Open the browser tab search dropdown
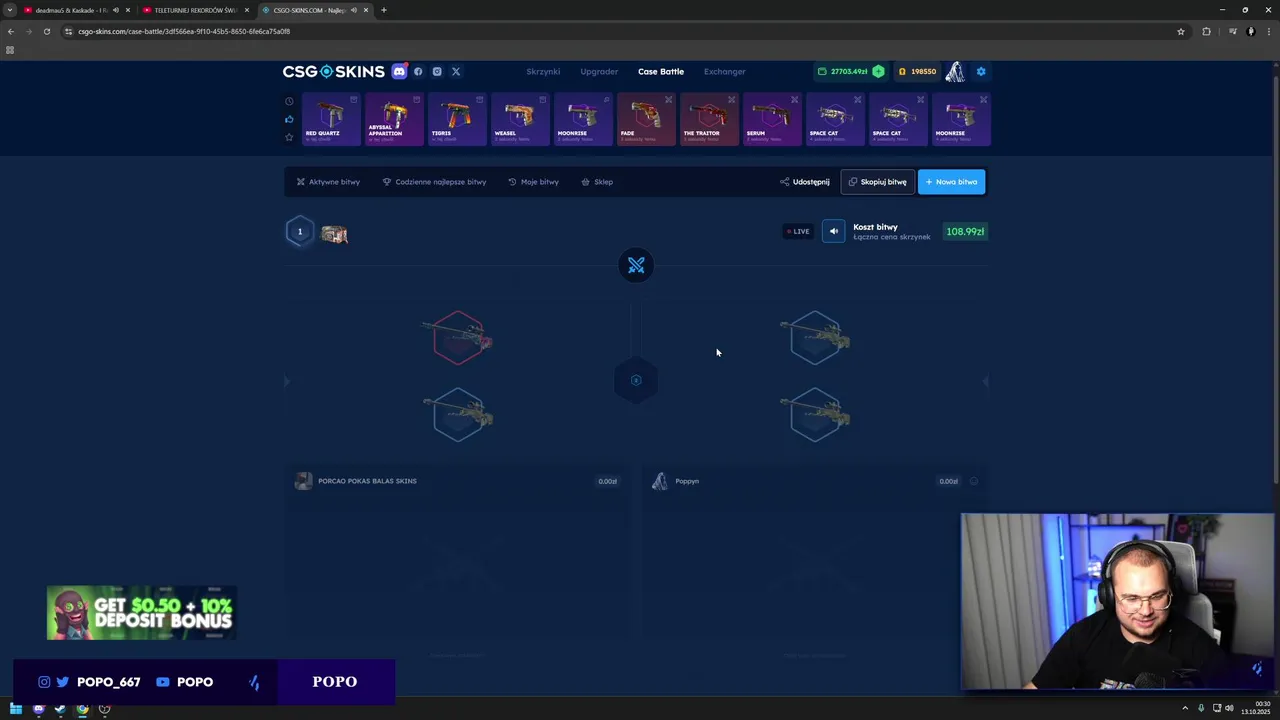 [x=9, y=10]
